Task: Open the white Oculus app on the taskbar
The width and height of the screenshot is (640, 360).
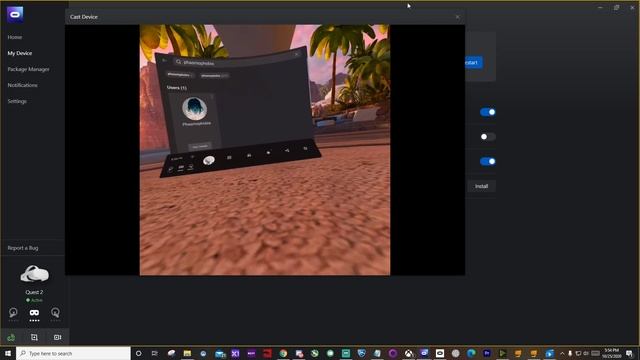Action: click(x=440, y=353)
